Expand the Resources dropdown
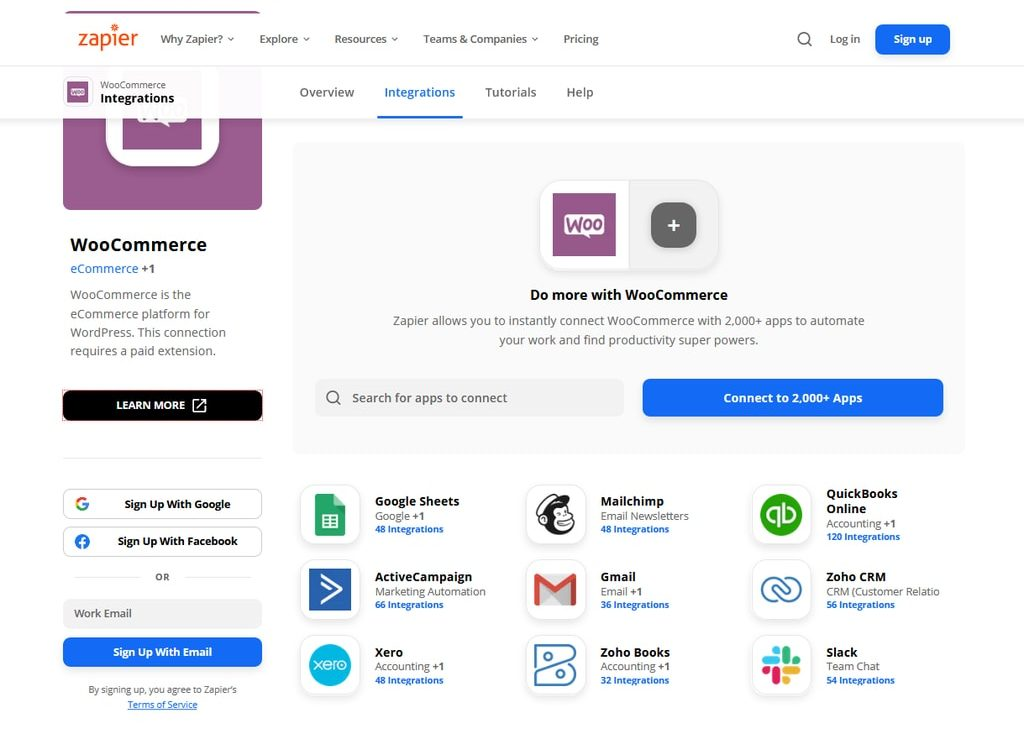1024x734 pixels. pos(366,39)
